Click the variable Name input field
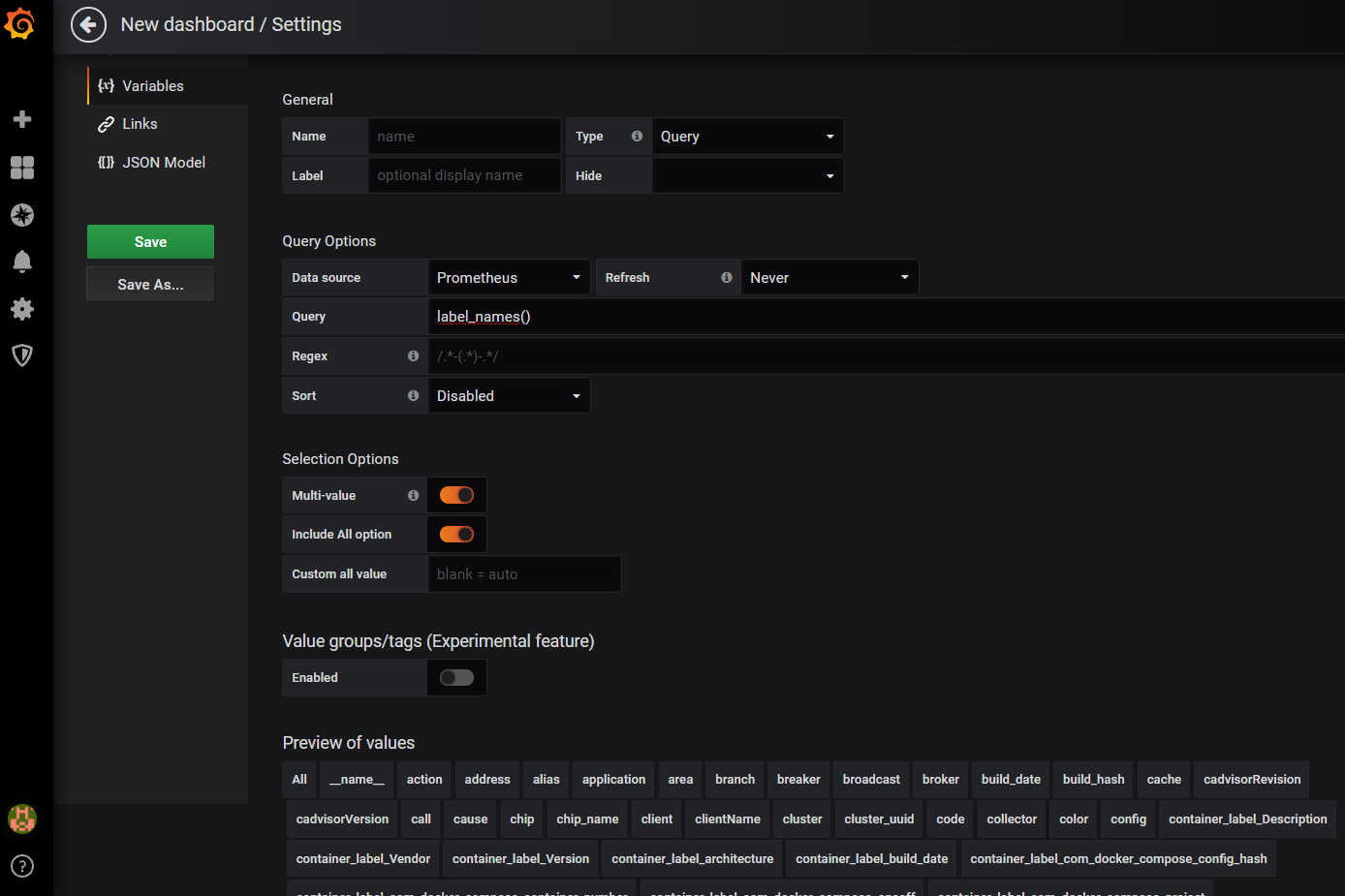The height and width of the screenshot is (896, 1345). 464,137
